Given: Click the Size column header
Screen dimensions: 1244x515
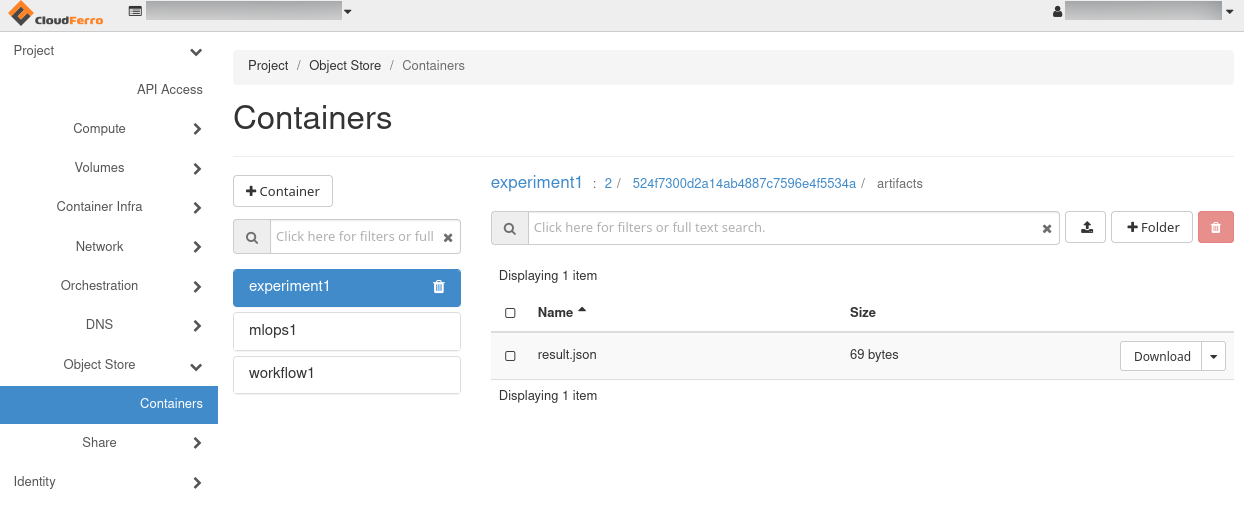Looking at the screenshot, I should click(x=863, y=312).
